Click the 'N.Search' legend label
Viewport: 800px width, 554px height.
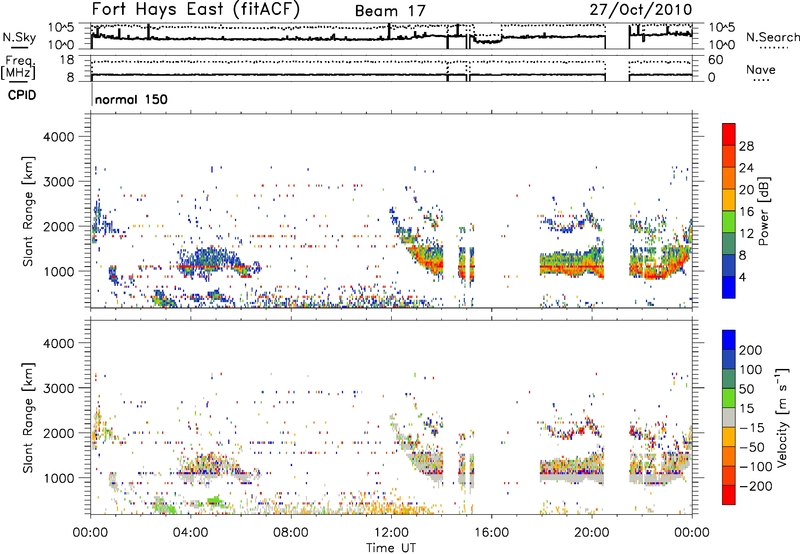[x=772, y=37]
